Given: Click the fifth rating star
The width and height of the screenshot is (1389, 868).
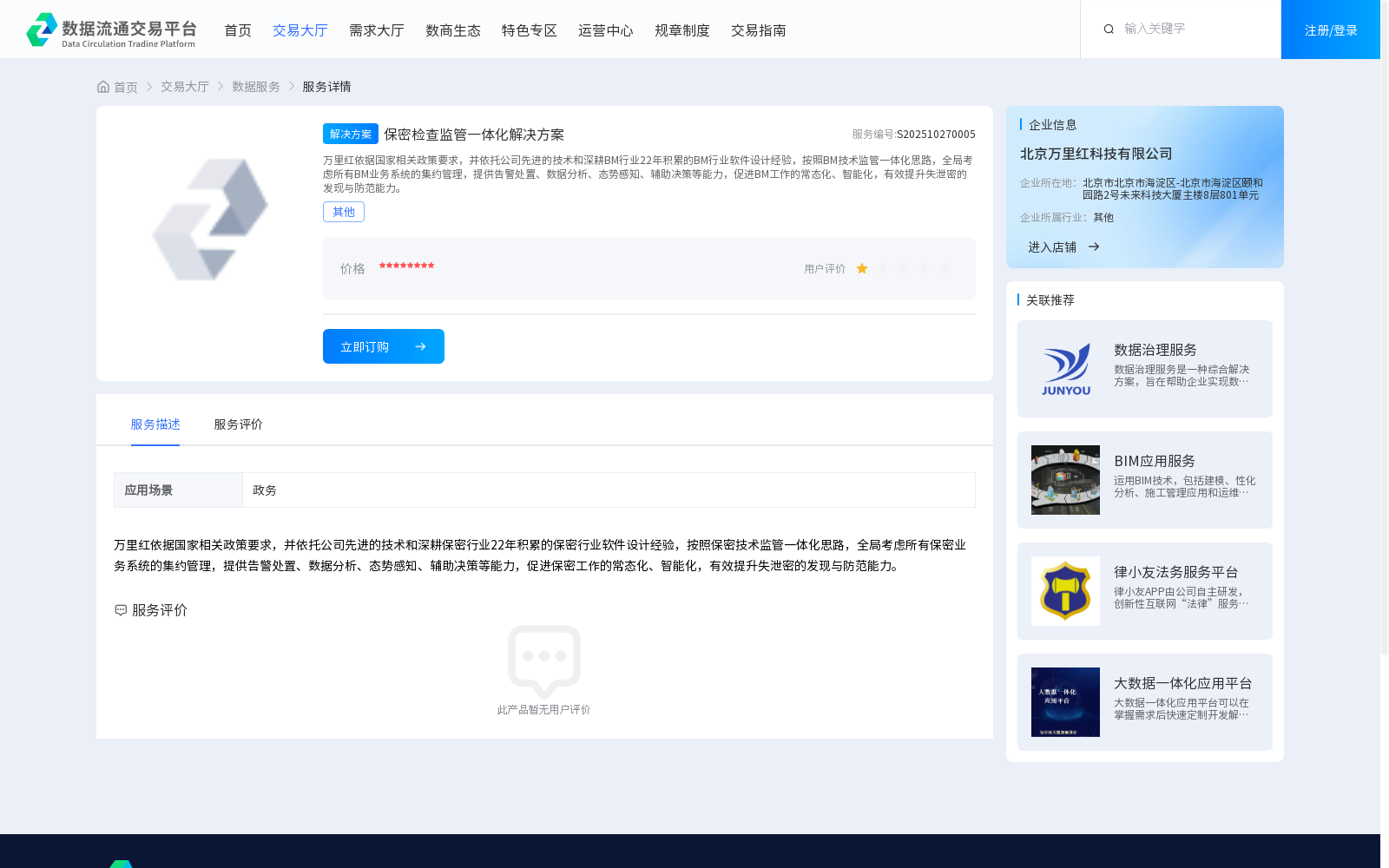Looking at the screenshot, I should tap(945, 269).
